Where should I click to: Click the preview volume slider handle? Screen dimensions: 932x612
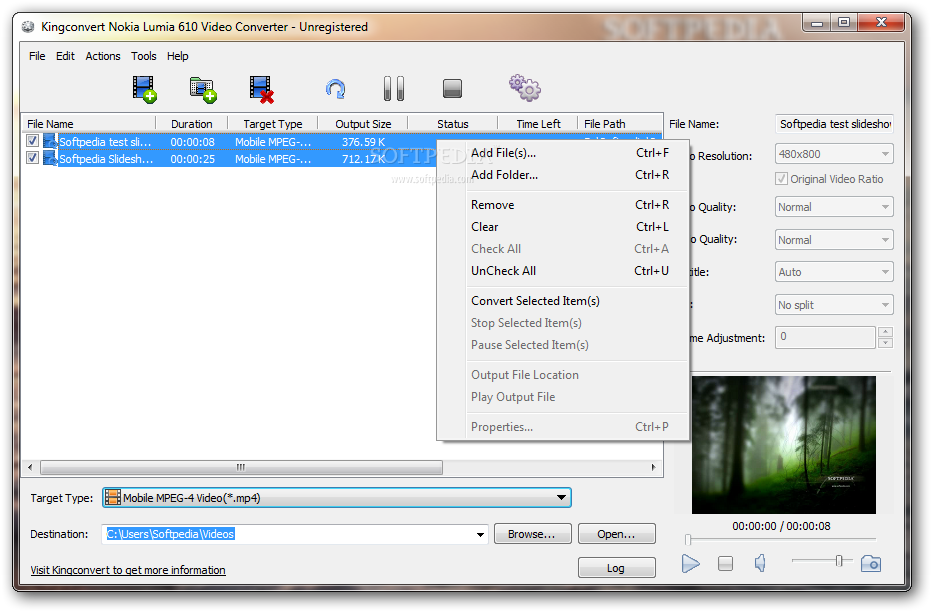839,560
